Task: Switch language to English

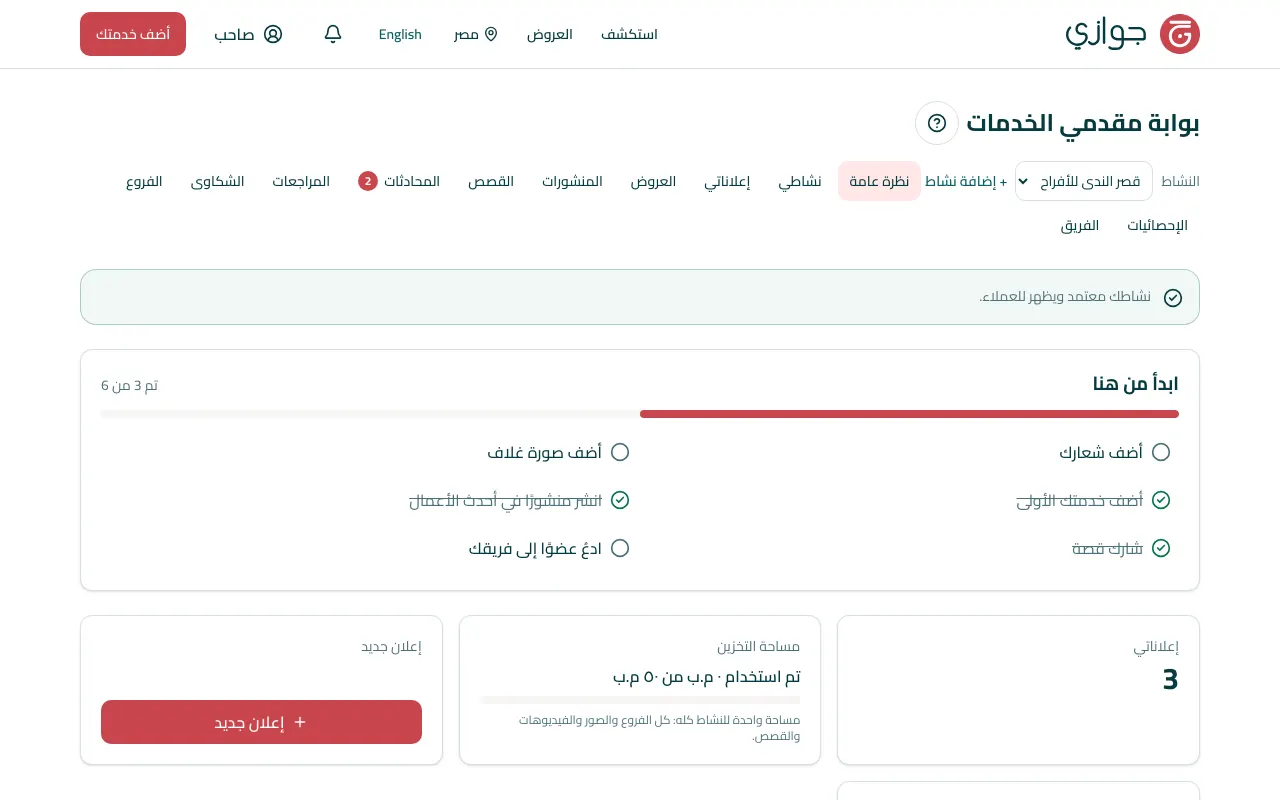Action: pos(400,34)
